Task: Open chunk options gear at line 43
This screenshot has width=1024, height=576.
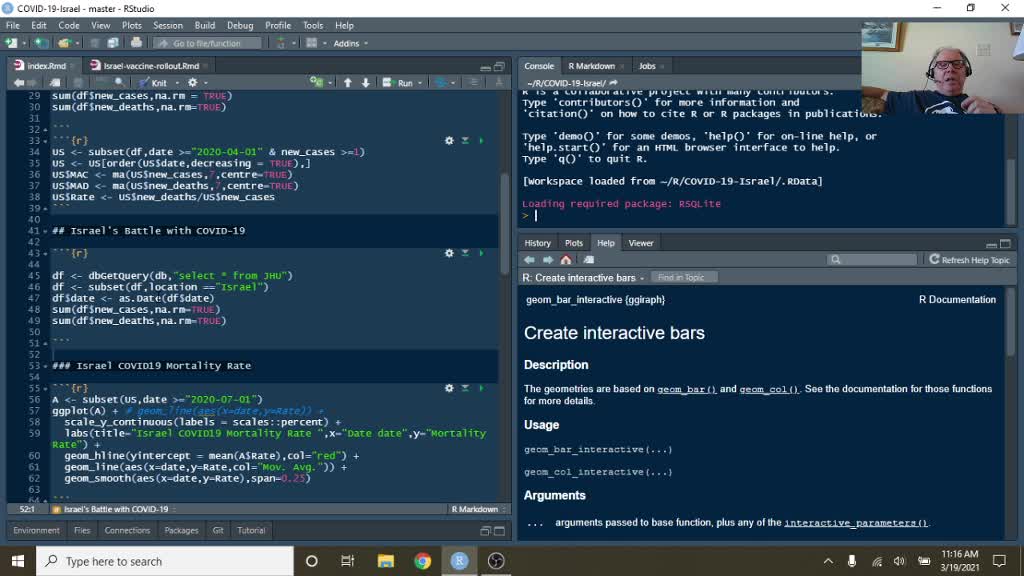Action: [x=449, y=253]
